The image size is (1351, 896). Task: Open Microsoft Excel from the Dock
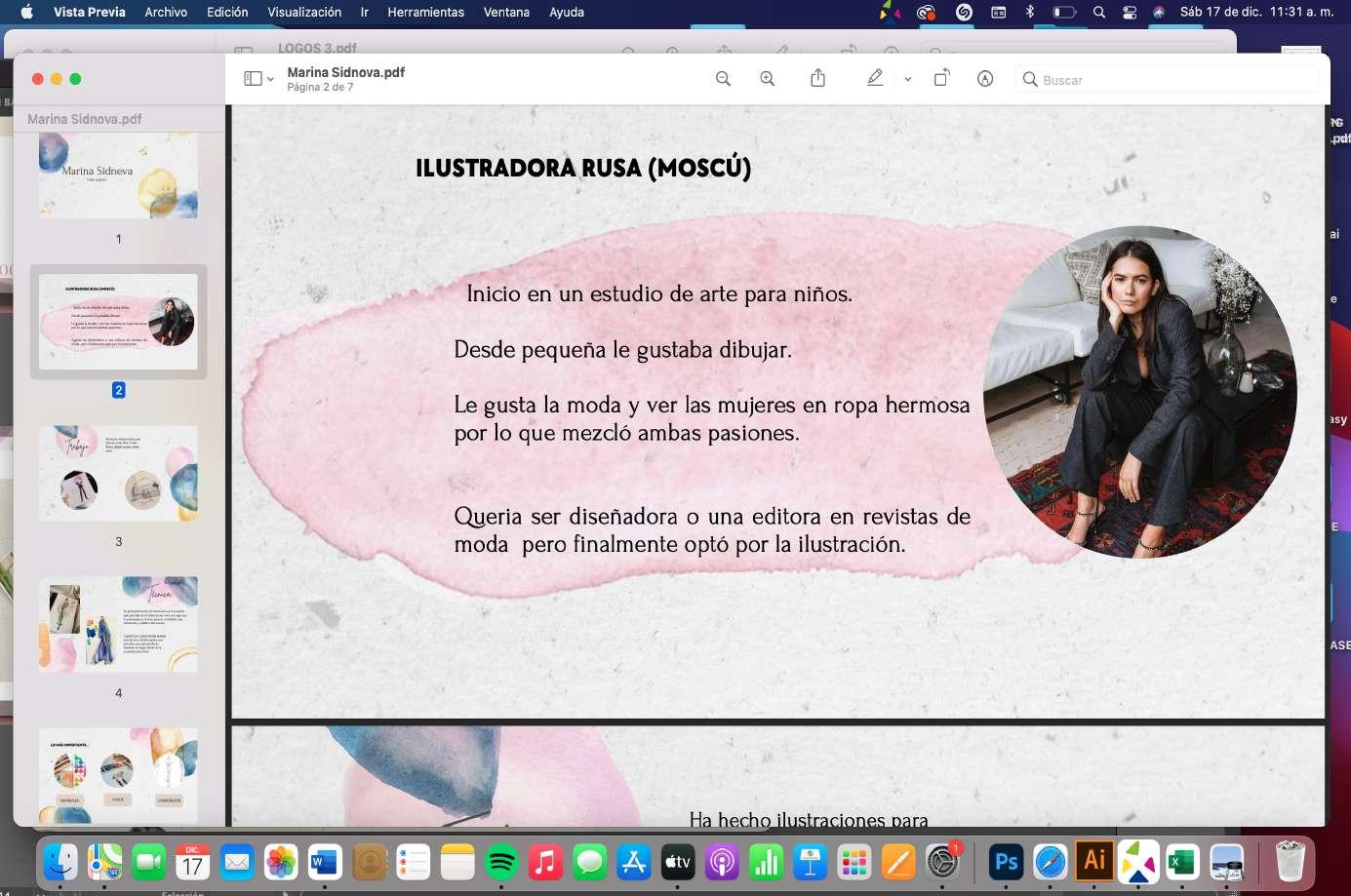pyautogui.click(x=1180, y=862)
